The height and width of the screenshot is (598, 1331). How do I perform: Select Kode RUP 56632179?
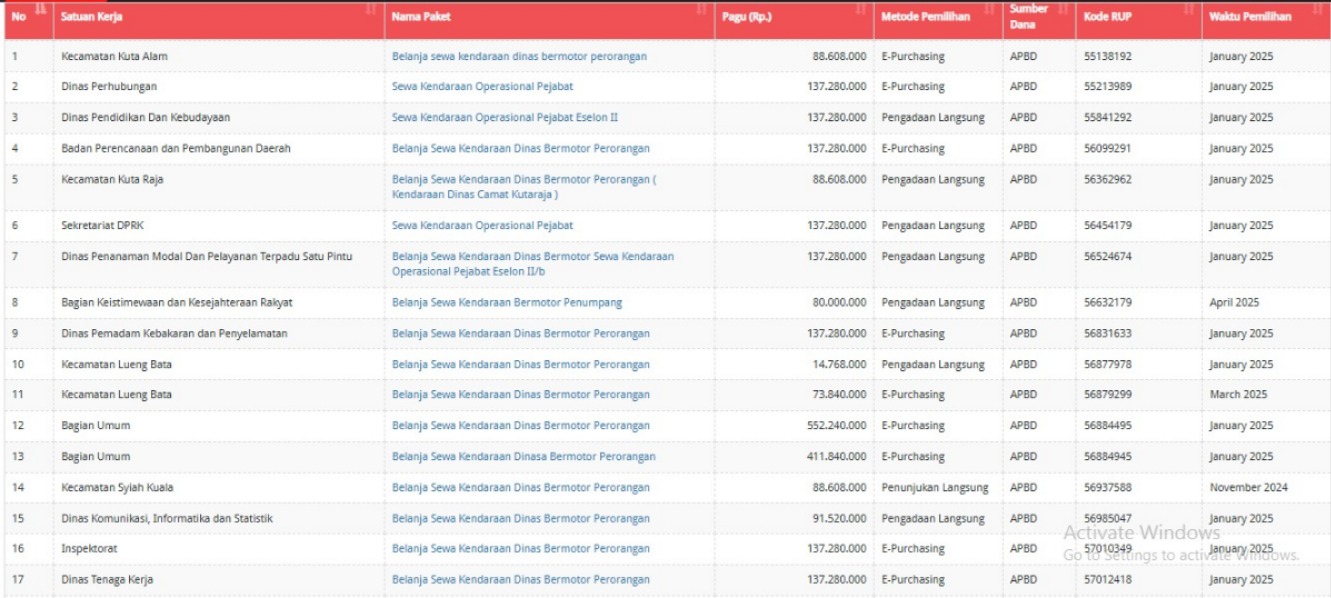coord(1108,302)
